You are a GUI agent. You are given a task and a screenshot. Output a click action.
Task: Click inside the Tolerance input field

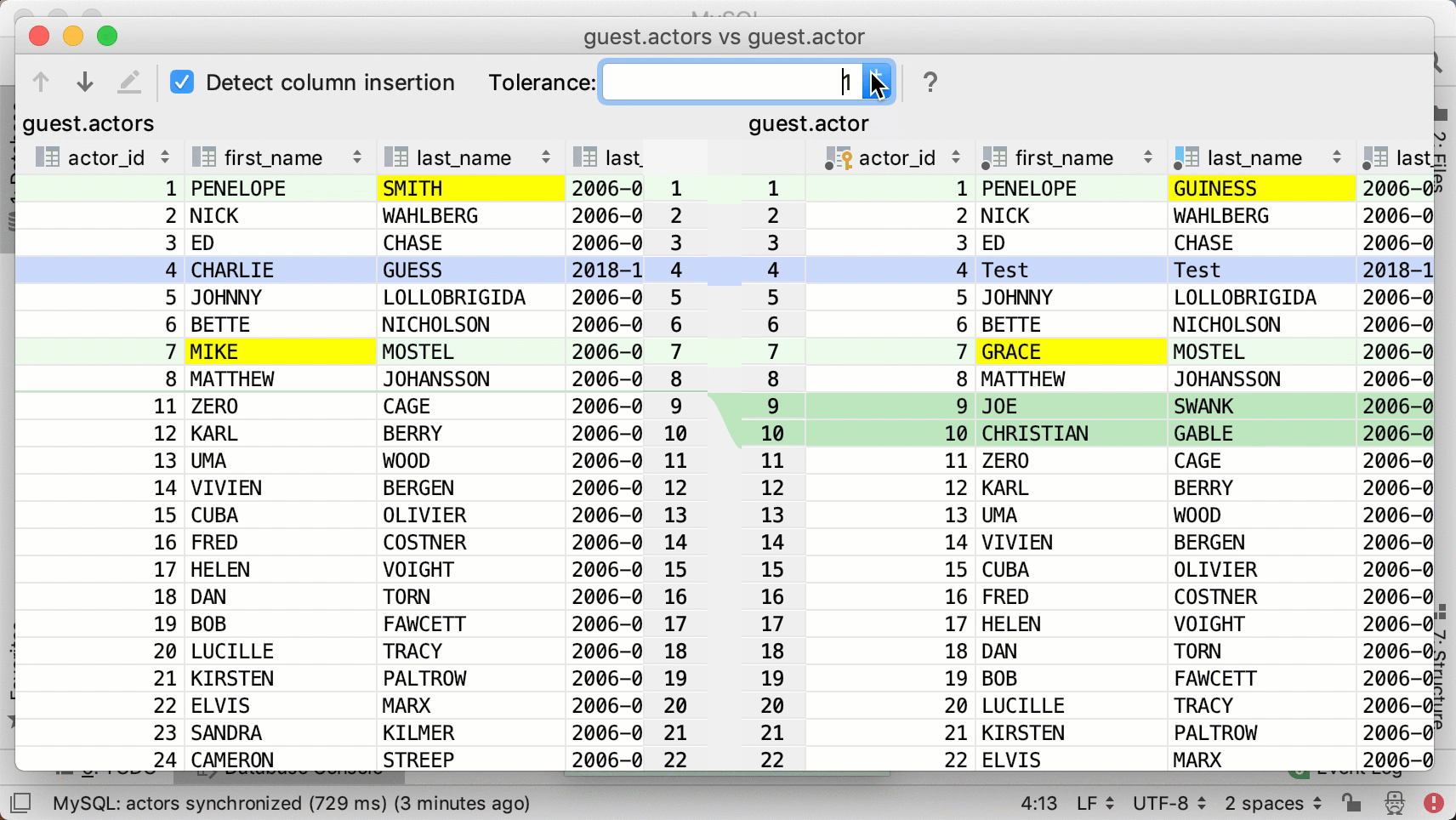pyautogui.click(x=731, y=83)
